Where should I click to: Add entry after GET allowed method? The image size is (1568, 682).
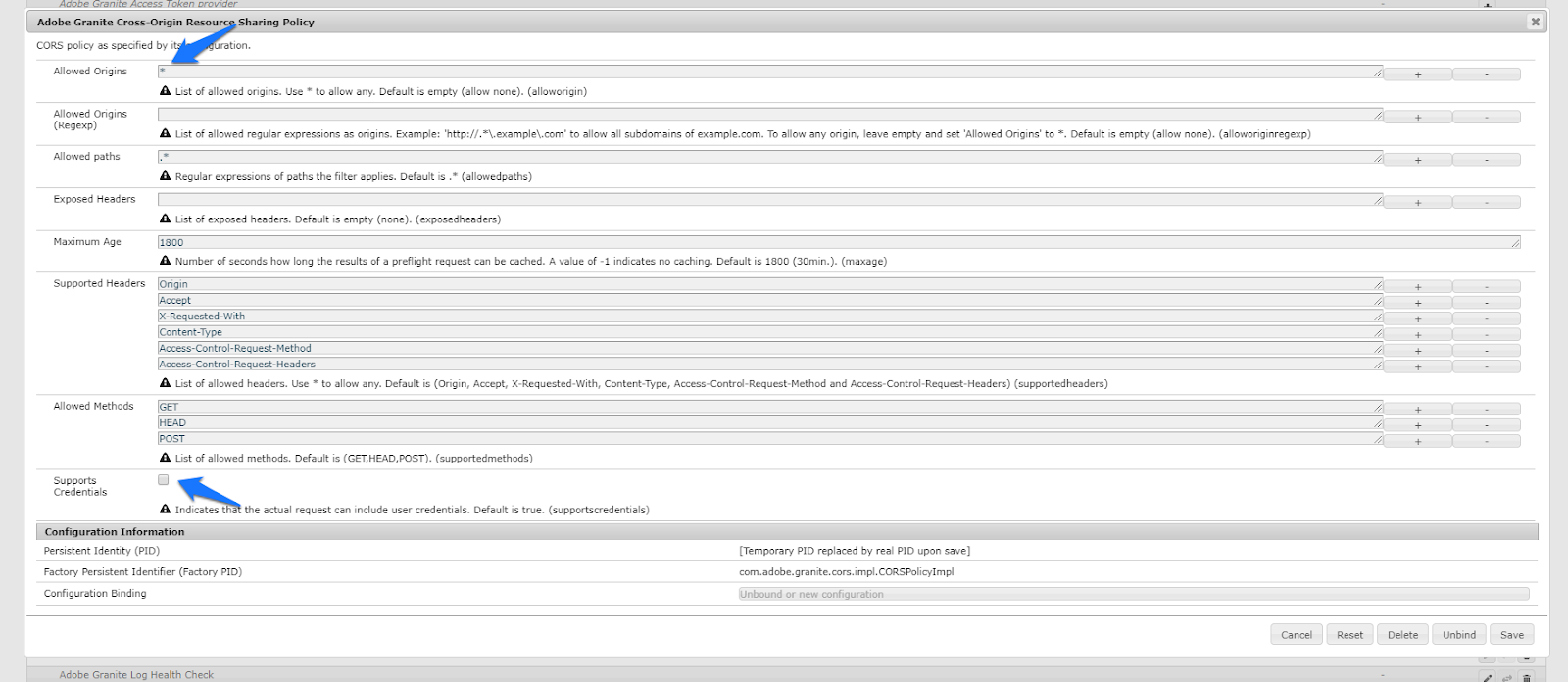tap(1417, 410)
